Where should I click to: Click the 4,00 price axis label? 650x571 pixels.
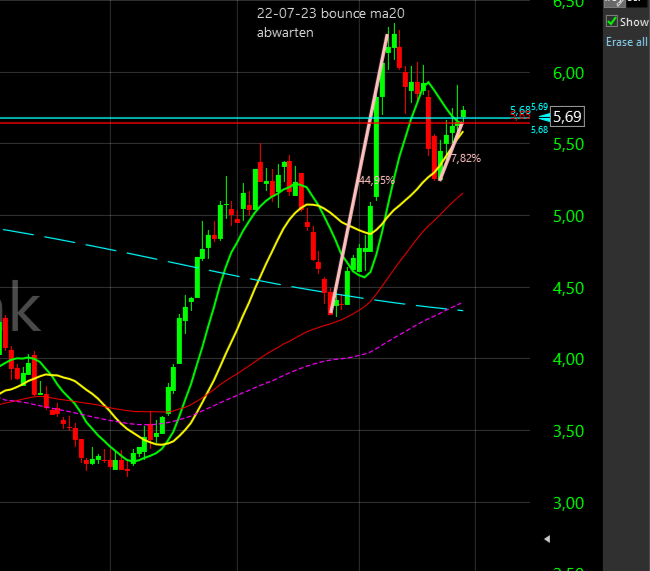(x=568, y=359)
